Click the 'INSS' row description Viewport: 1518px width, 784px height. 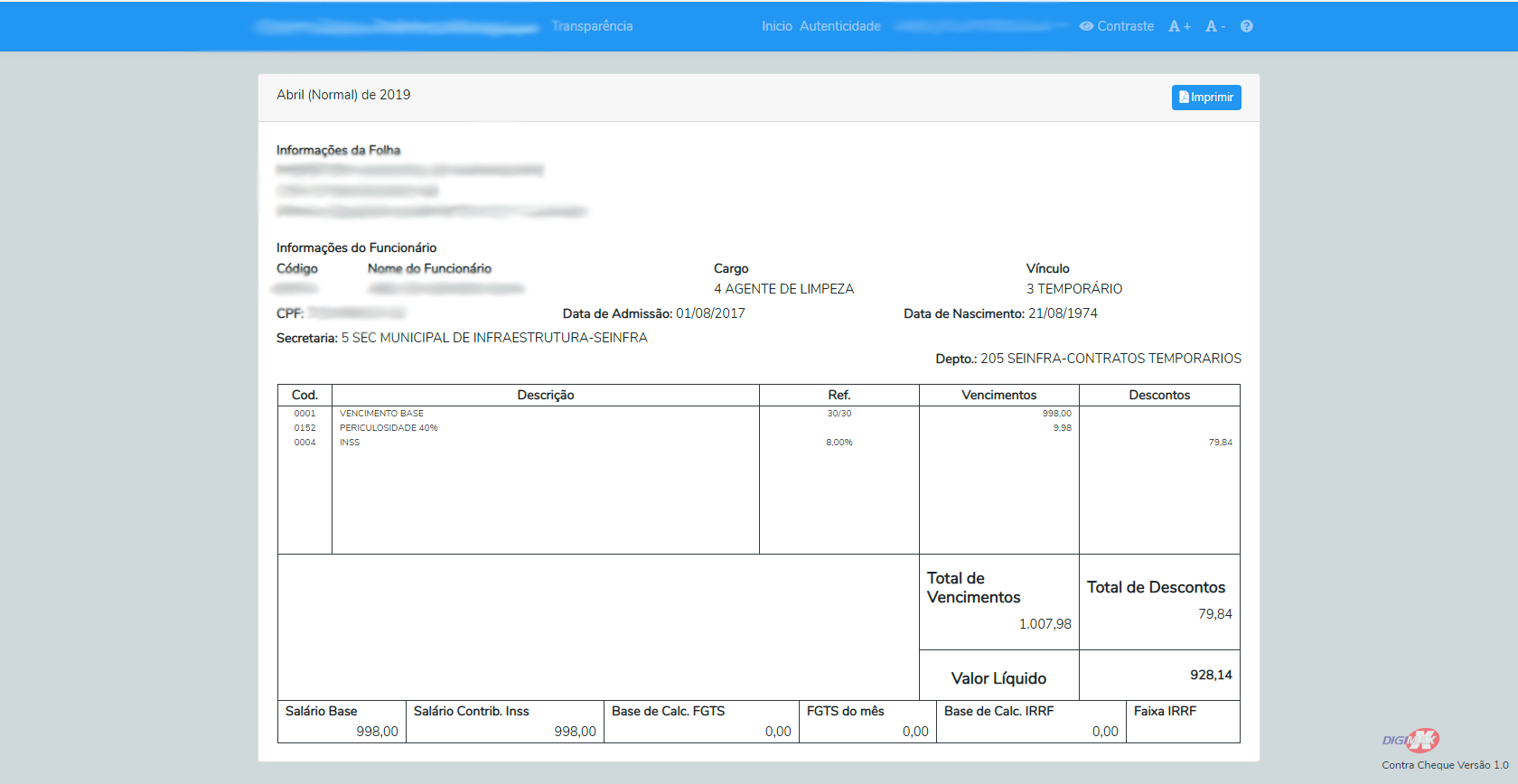(x=350, y=443)
